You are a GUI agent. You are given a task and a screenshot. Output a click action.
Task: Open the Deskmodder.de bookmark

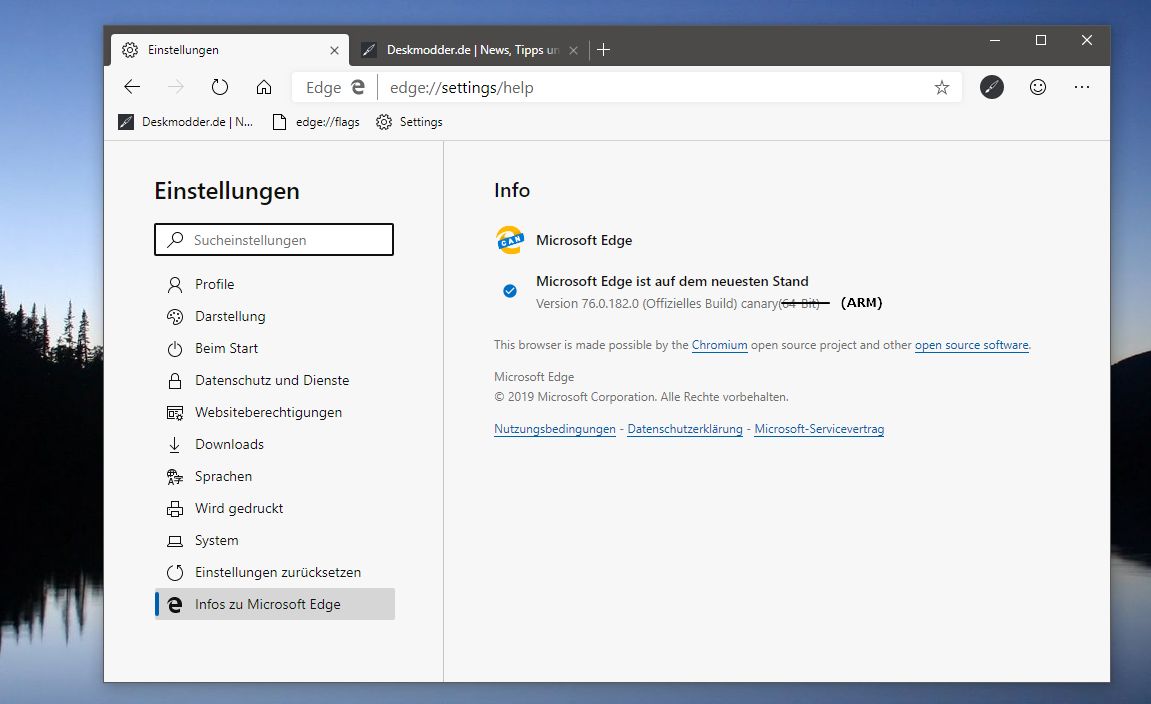pyautogui.click(x=186, y=122)
